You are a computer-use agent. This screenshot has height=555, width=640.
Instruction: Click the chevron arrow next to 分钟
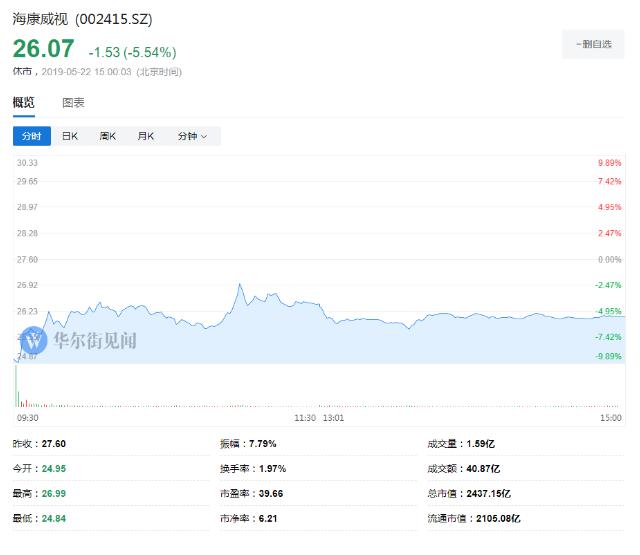click(205, 137)
